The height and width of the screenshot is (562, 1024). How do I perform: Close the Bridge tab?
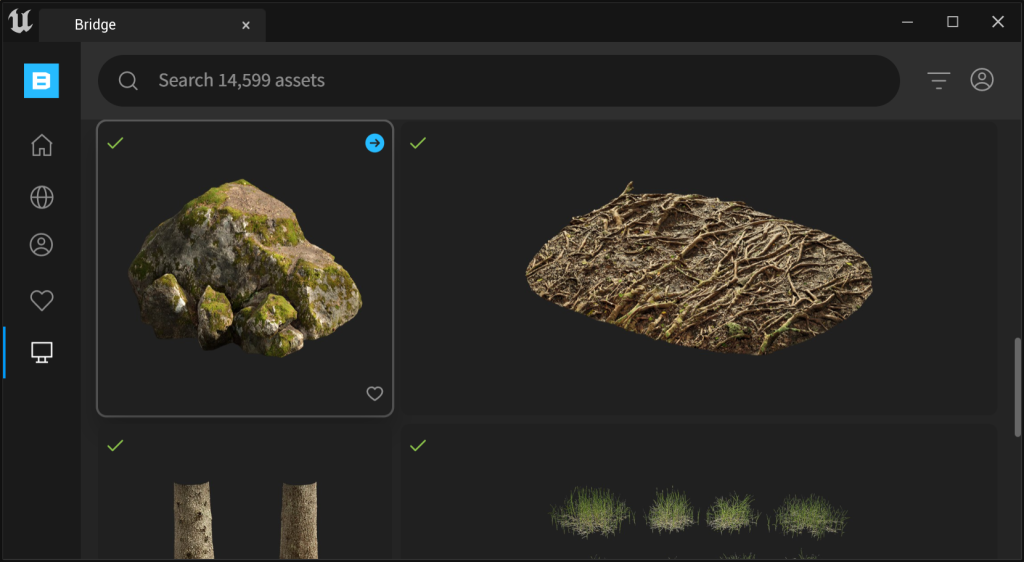246,25
